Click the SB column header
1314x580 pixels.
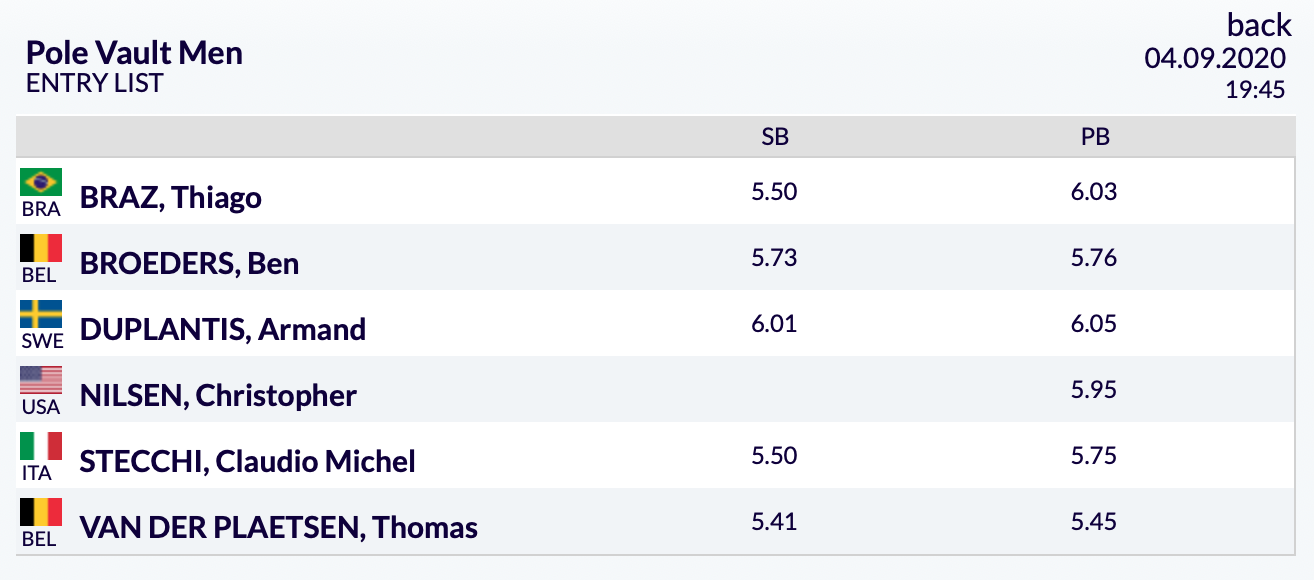click(775, 137)
